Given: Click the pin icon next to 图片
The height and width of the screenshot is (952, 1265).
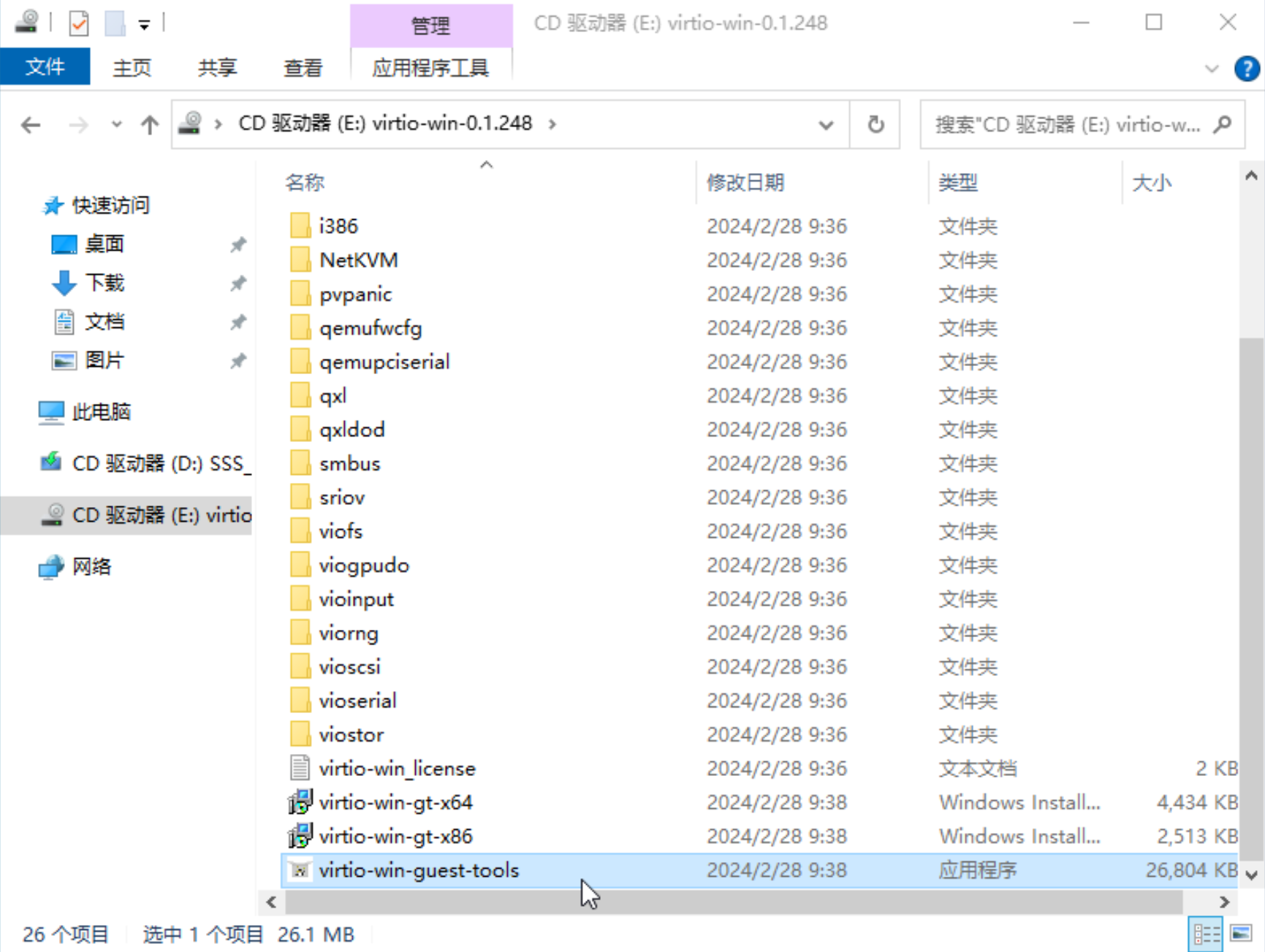Looking at the screenshot, I should (238, 361).
